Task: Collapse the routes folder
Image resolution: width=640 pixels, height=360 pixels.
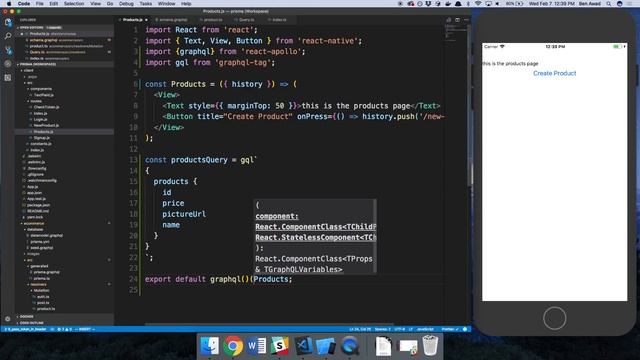Action: pyautogui.click(x=36, y=101)
